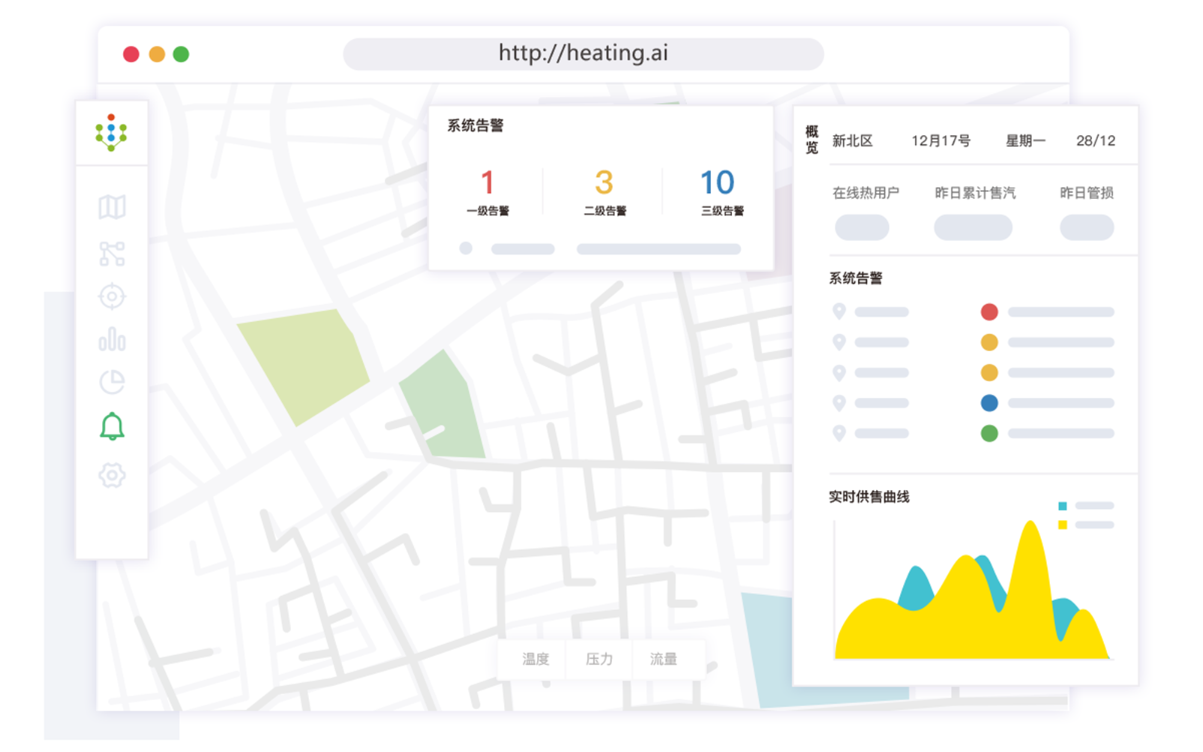Select the 流量 map tab
This screenshot has width=1203, height=752.
(x=663, y=659)
